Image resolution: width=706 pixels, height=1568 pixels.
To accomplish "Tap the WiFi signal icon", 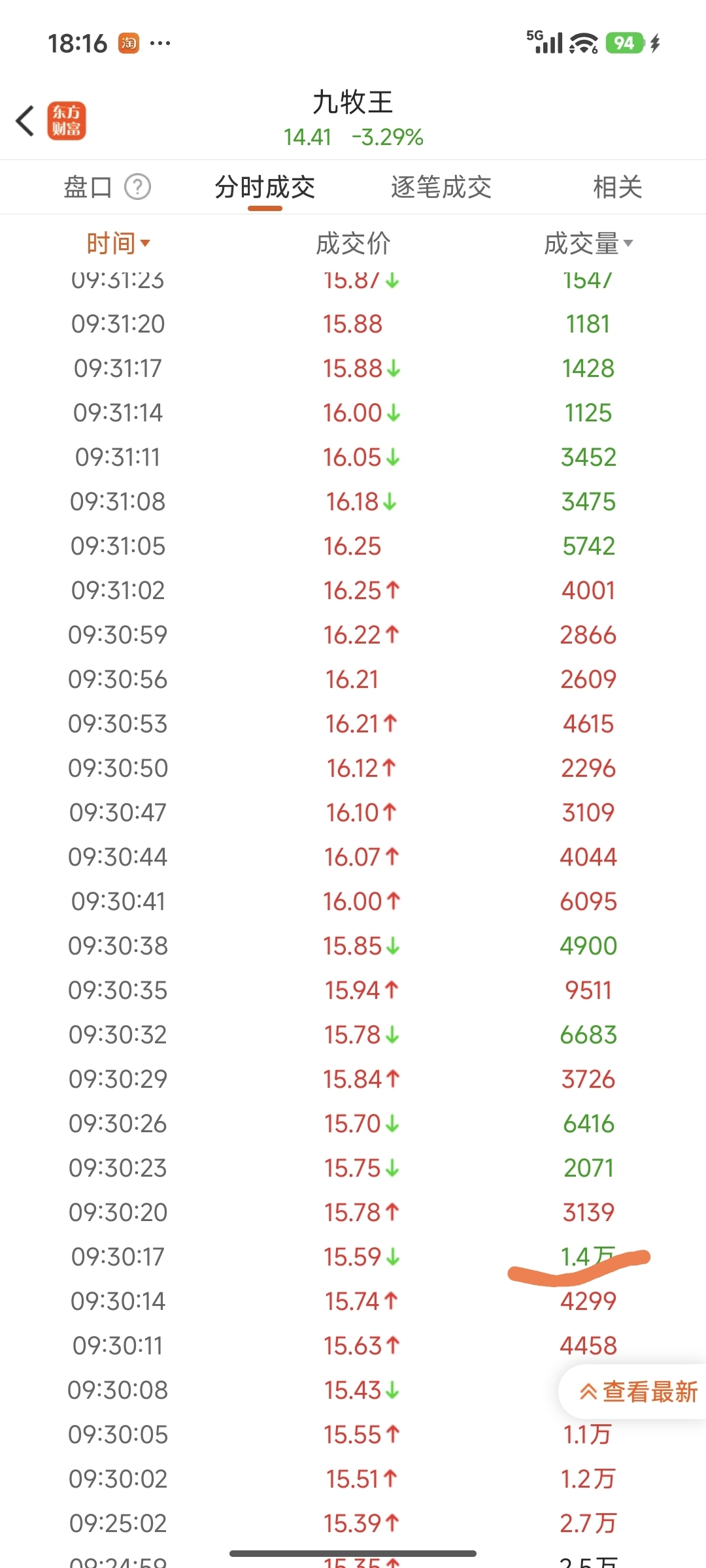I will pyautogui.click(x=583, y=43).
